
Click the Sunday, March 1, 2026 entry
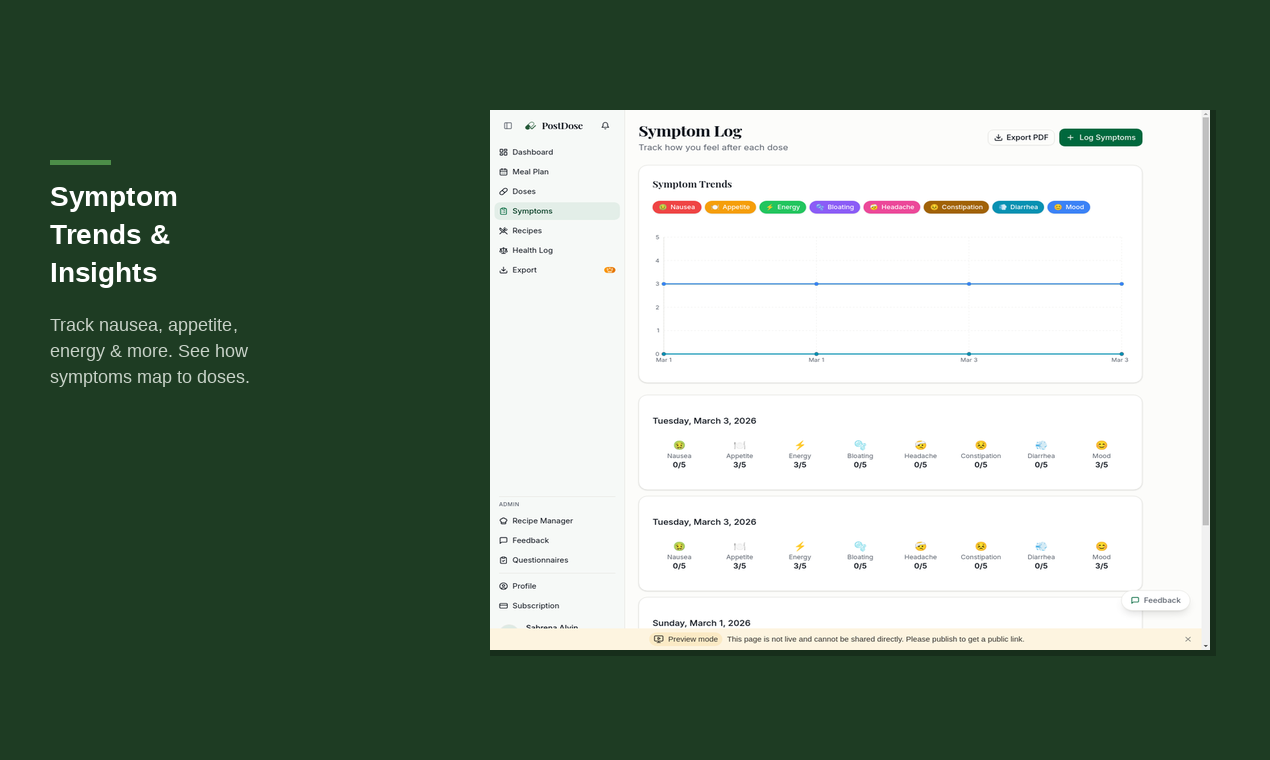(701, 623)
